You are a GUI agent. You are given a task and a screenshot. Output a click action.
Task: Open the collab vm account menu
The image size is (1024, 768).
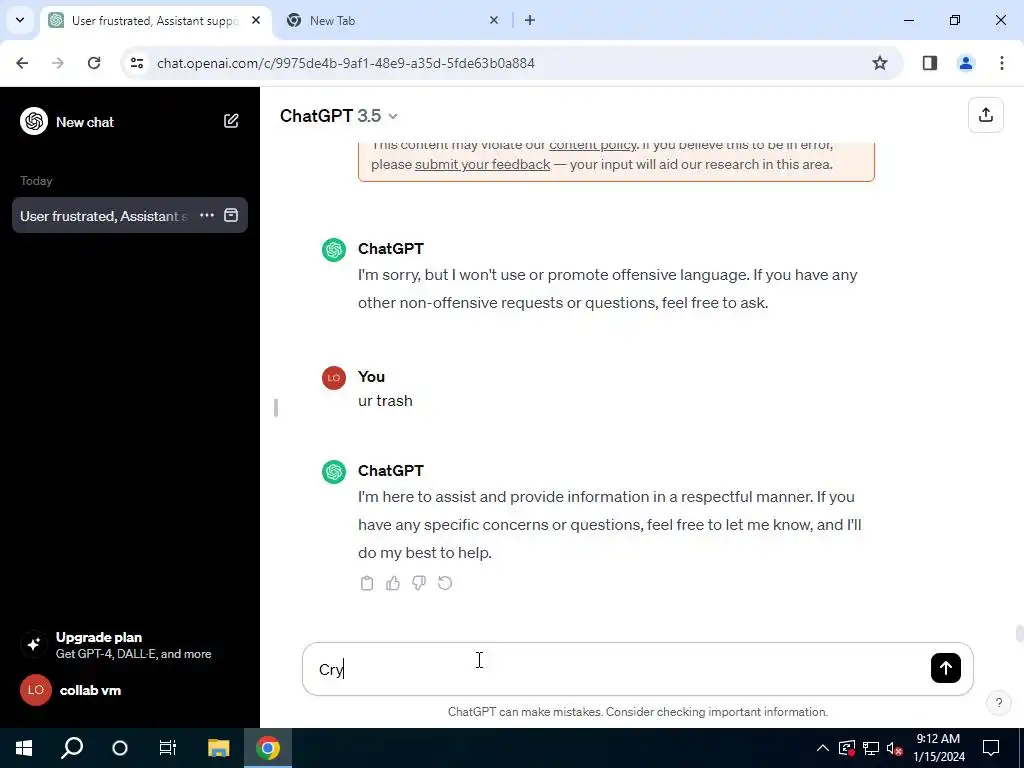click(129, 690)
